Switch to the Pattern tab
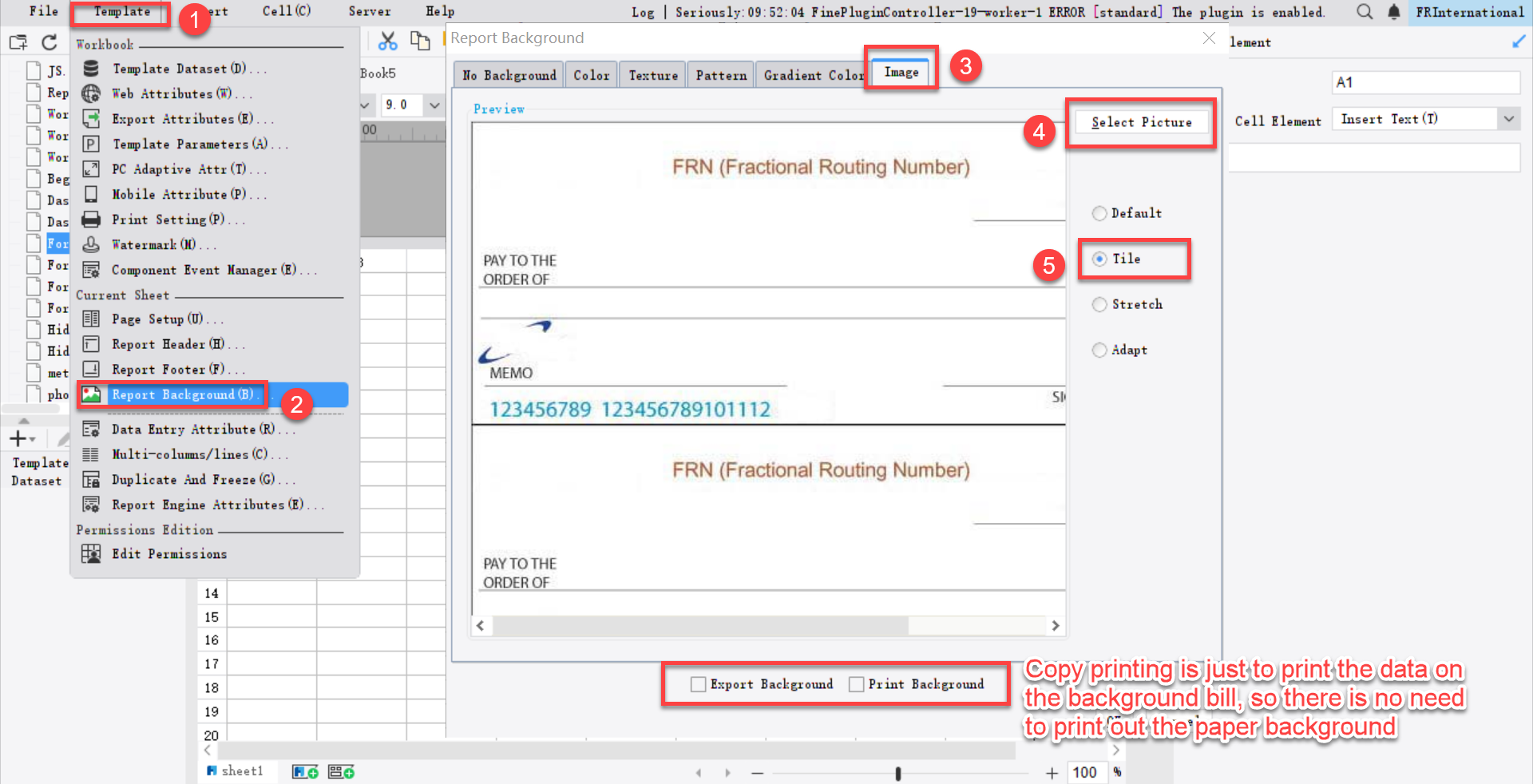Screen dimensions: 1533x784 pos(720,74)
